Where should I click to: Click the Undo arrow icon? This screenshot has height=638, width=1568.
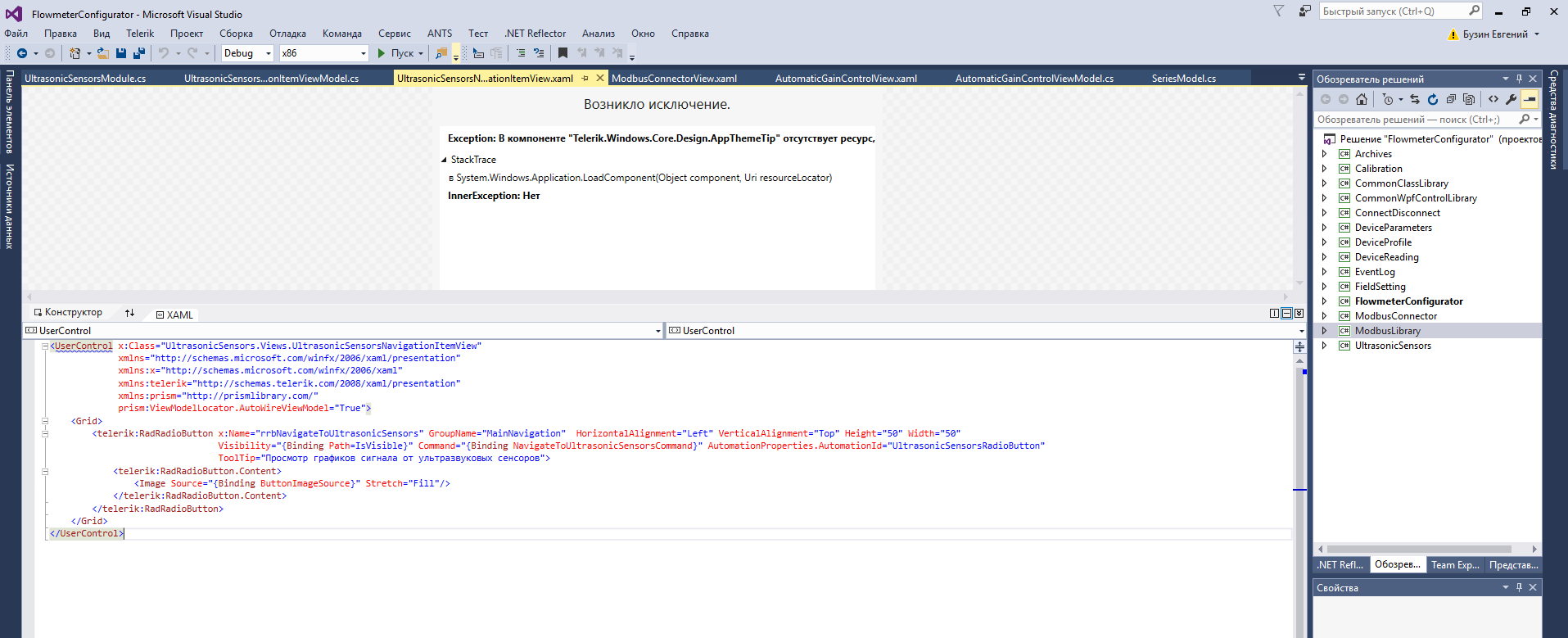tap(164, 53)
